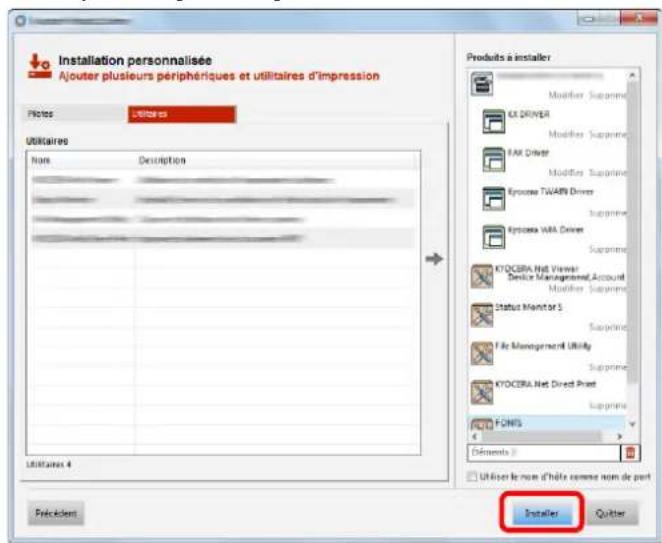Click Modifier under KX DRIVER

566,134
